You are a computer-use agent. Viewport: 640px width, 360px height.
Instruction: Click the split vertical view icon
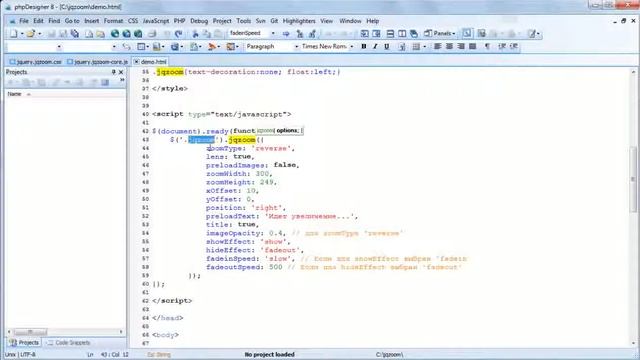click(x=402, y=33)
